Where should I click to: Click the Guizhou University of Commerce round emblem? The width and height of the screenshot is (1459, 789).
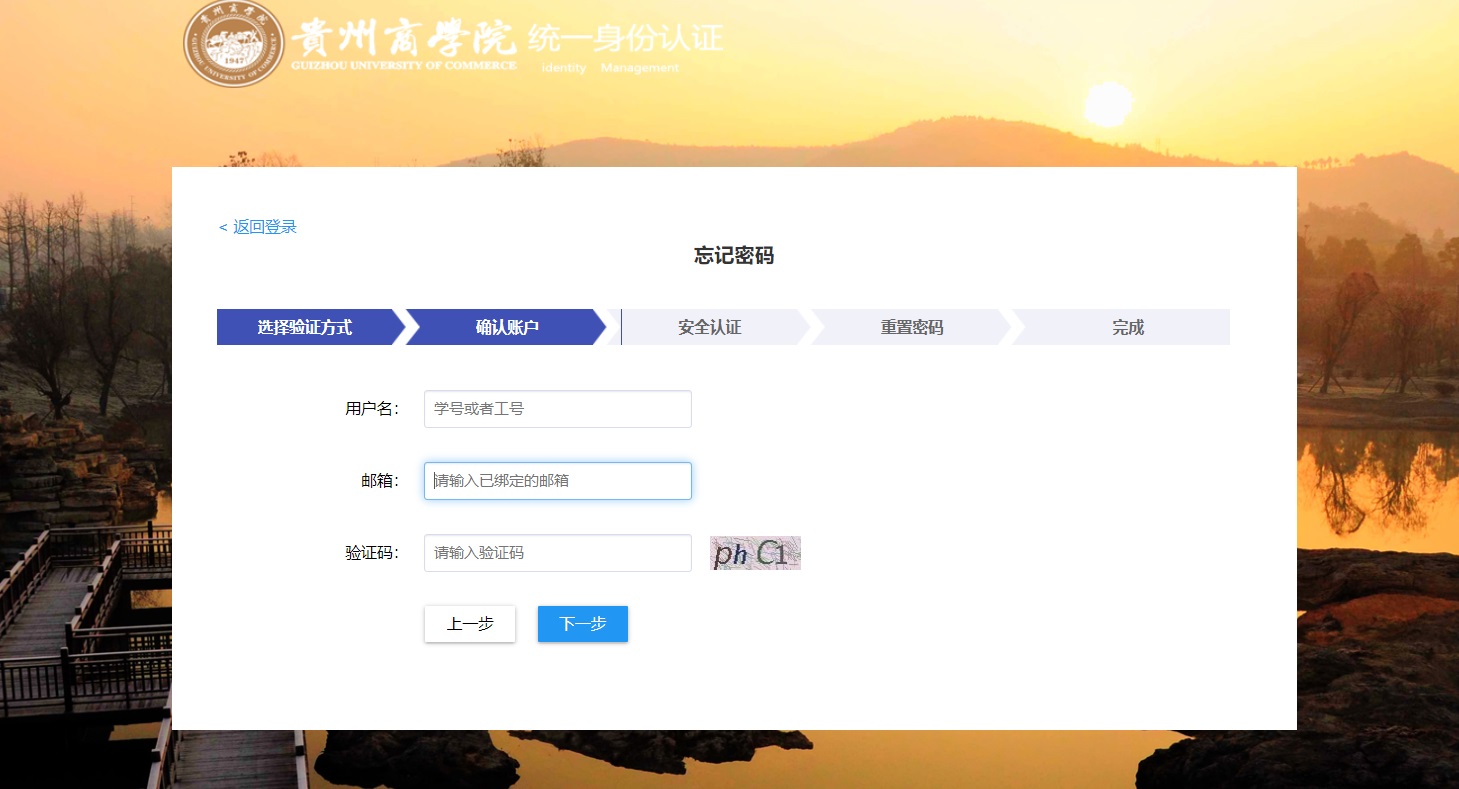point(233,44)
